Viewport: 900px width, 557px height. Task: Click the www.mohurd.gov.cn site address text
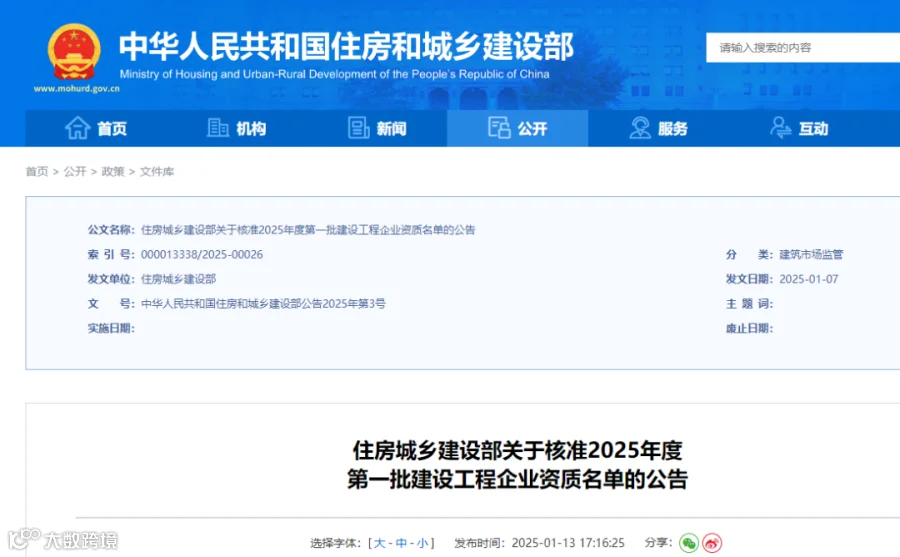[x=76, y=88]
